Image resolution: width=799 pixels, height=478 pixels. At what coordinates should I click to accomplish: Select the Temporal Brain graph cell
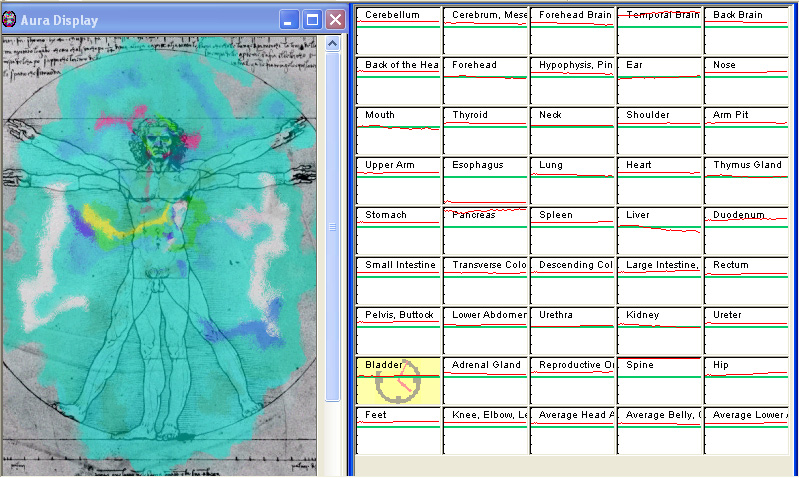tap(659, 31)
